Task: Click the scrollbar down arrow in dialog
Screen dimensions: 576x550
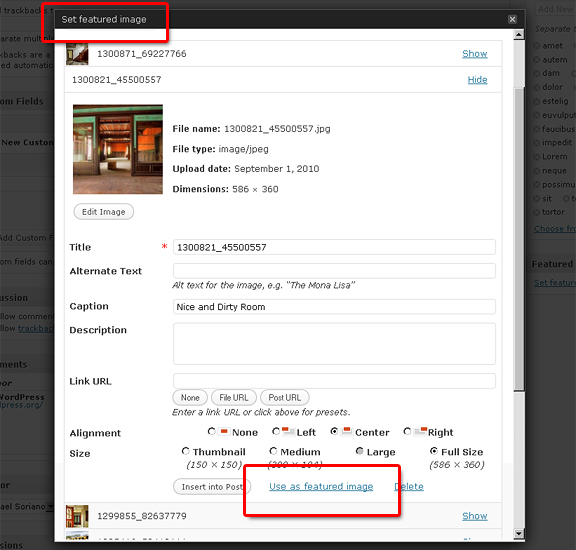Action: pyautogui.click(x=519, y=533)
